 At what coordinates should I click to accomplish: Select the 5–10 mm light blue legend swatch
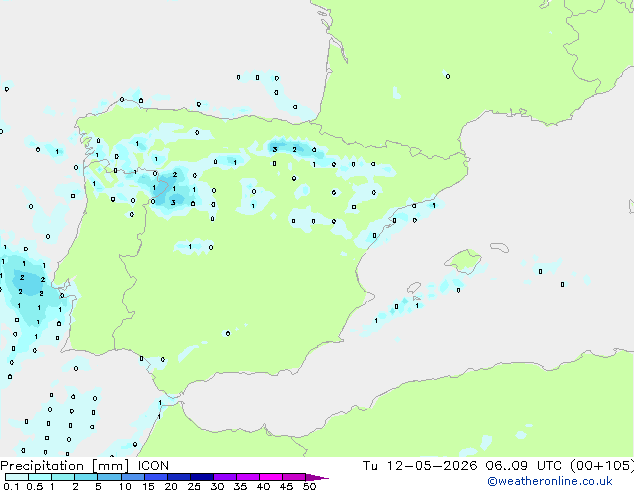[x=109, y=477]
